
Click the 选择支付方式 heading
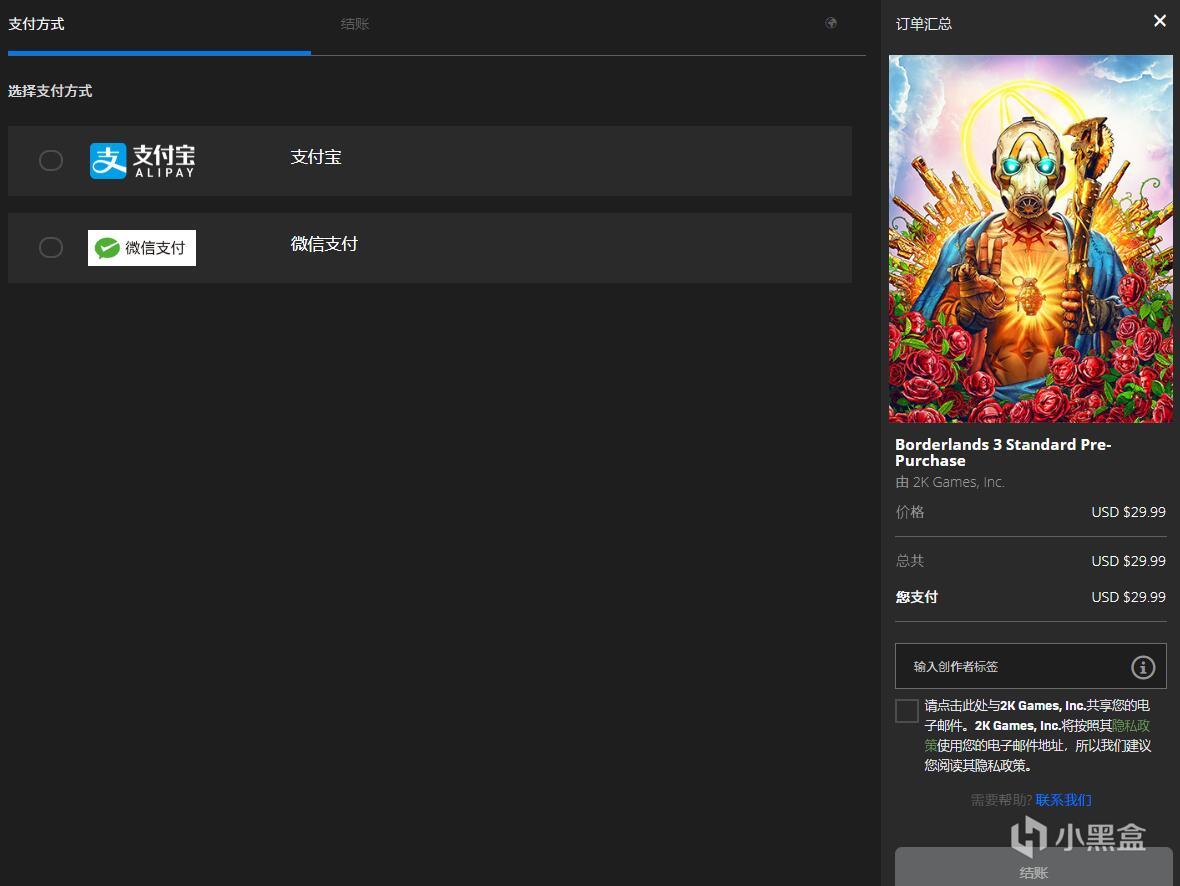point(50,91)
